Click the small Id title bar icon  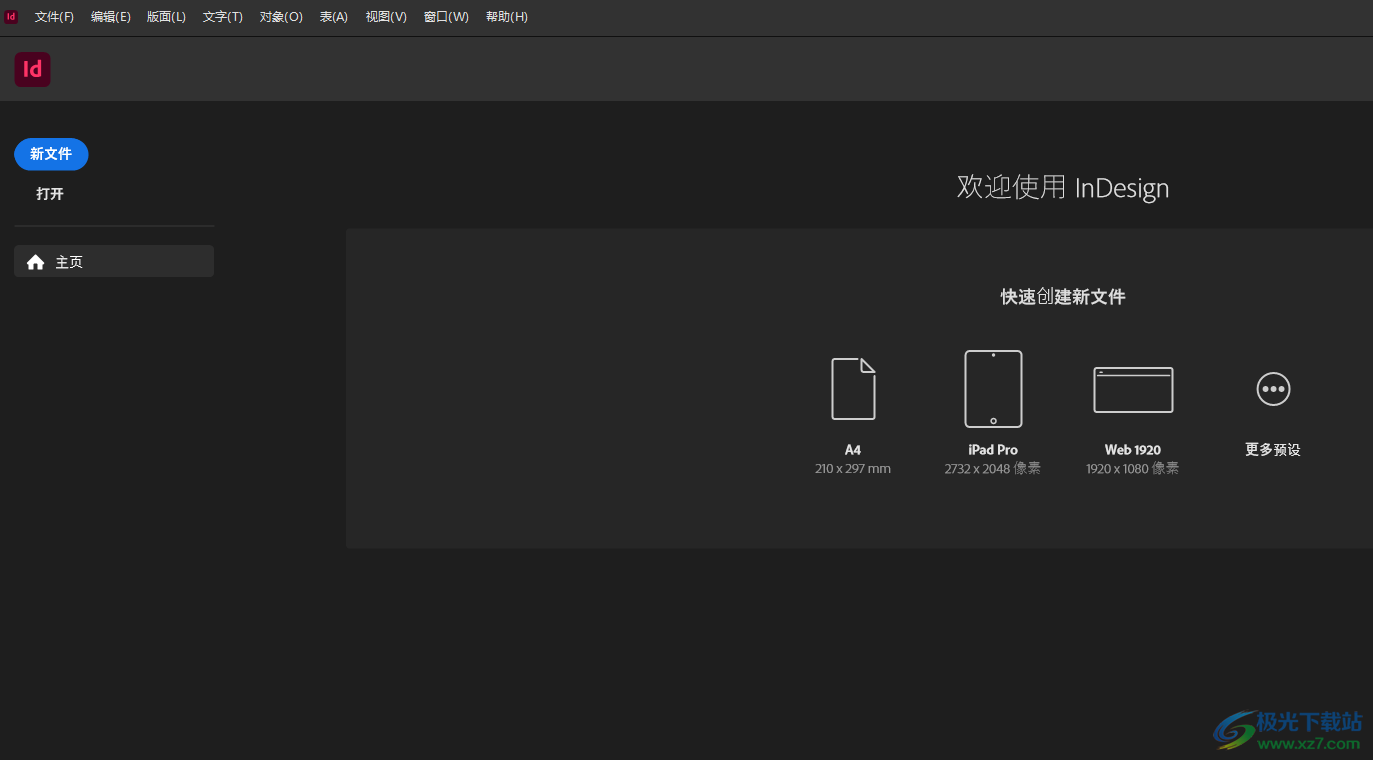click(11, 17)
